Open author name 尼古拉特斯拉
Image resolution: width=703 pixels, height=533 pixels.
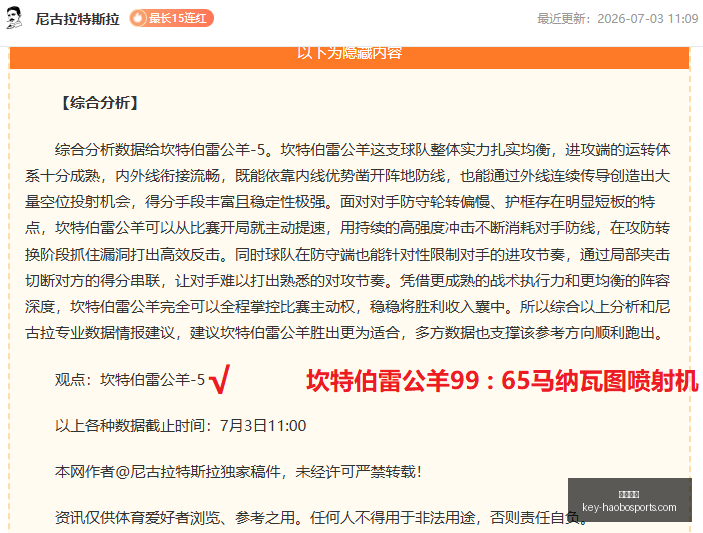tap(78, 19)
